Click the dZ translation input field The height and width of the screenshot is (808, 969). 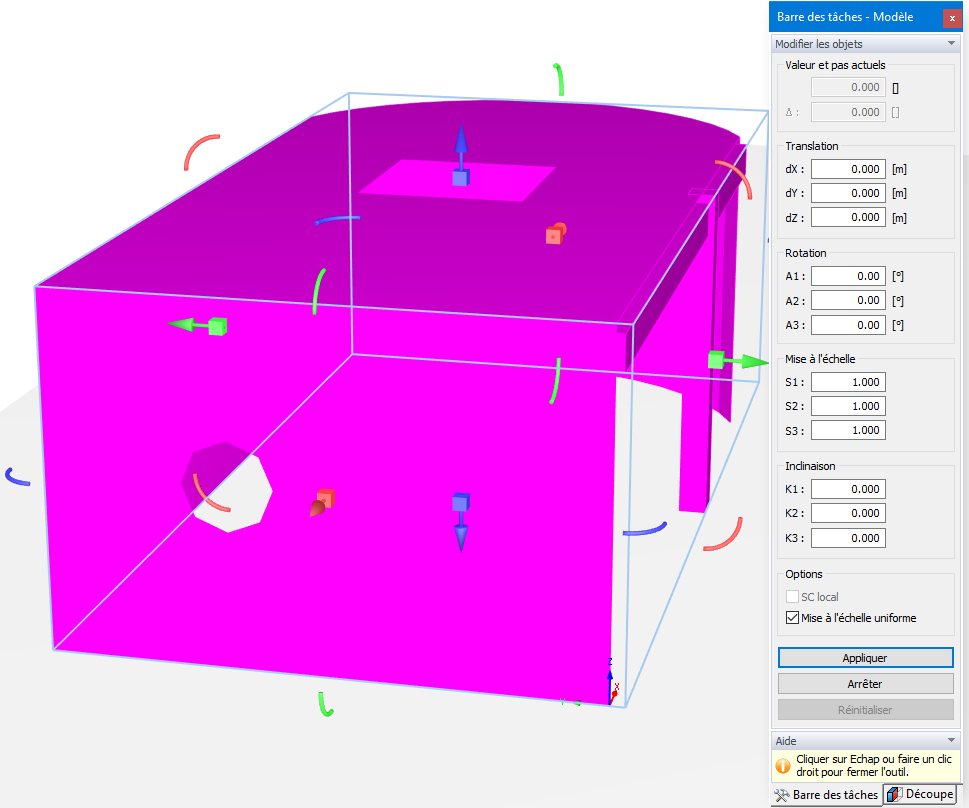848,218
